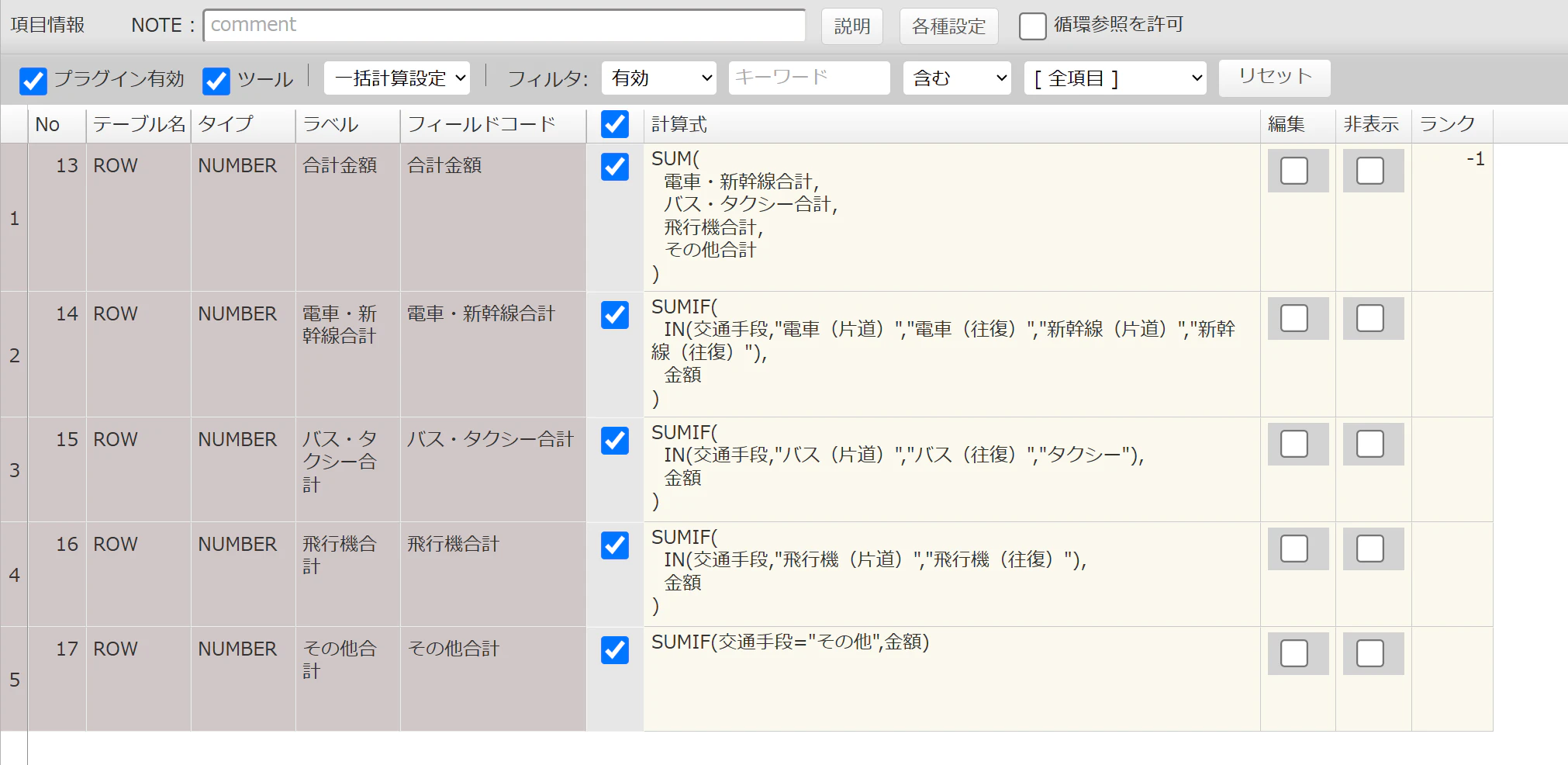Check the 編集 box for 飛行機合計 row
The image size is (1568, 765).
click(x=1294, y=549)
